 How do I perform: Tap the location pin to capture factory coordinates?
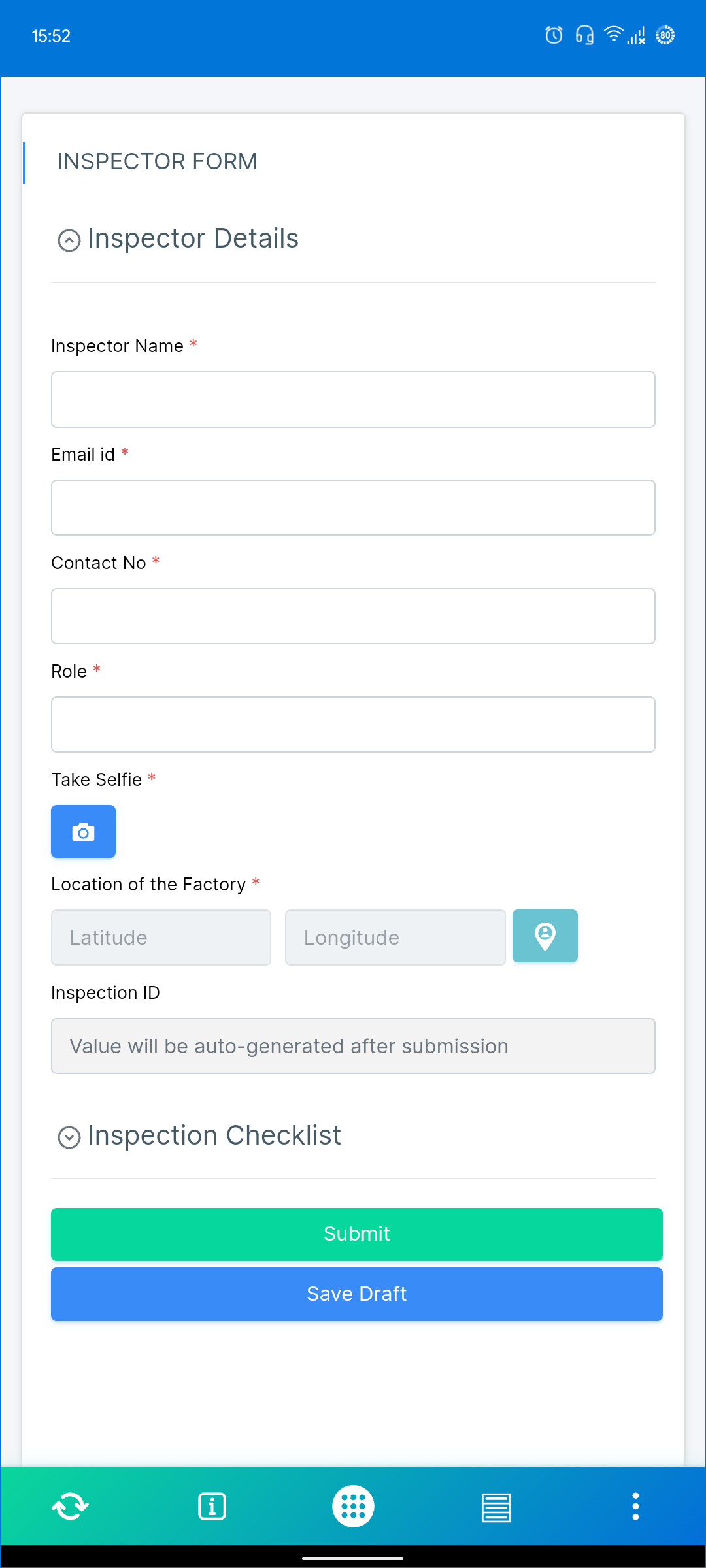545,936
